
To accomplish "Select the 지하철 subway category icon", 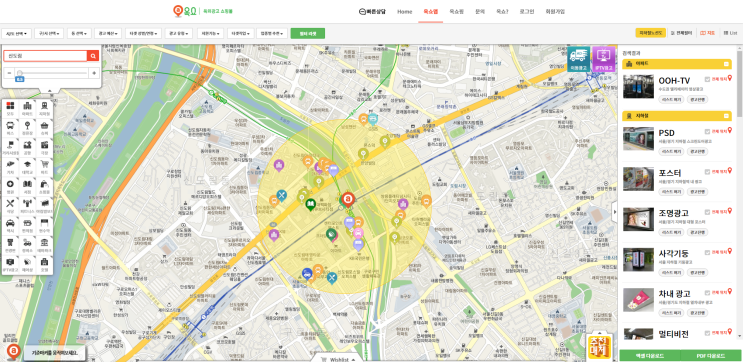I will [45, 108].
